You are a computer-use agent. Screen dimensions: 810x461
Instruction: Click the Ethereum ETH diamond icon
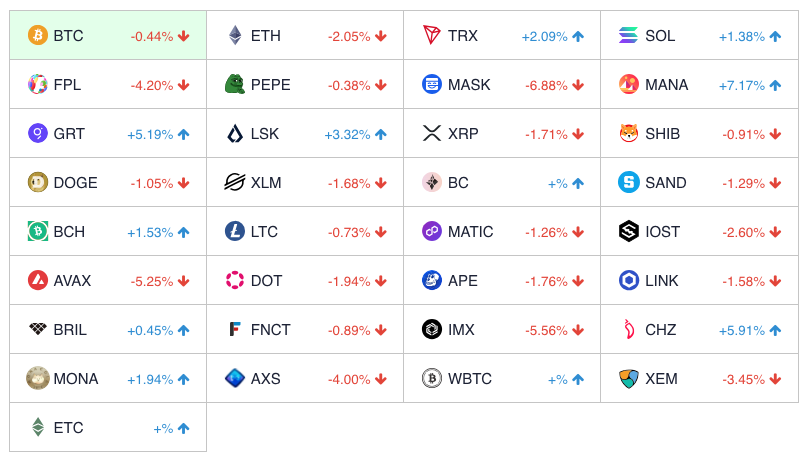click(x=235, y=36)
